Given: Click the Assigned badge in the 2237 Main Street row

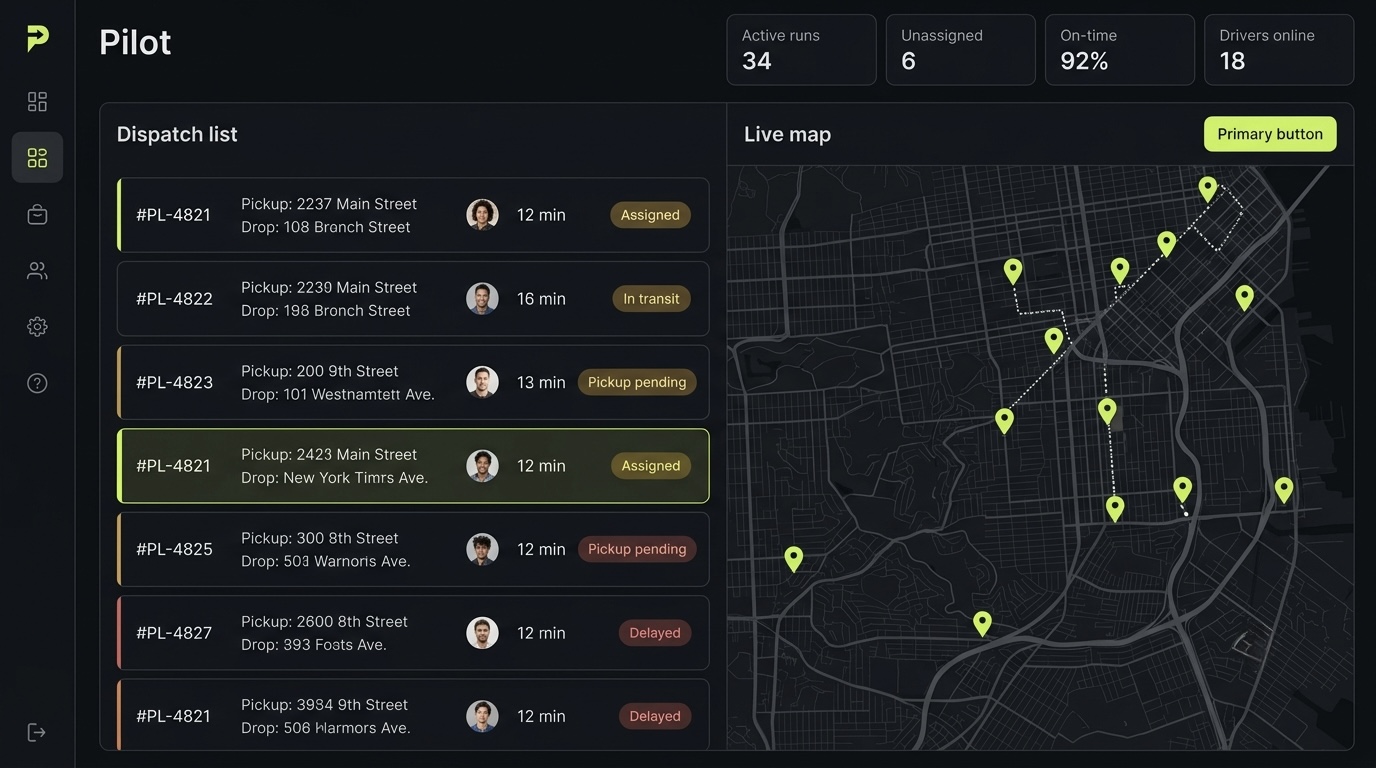Looking at the screenshot, I should [650, 215].
